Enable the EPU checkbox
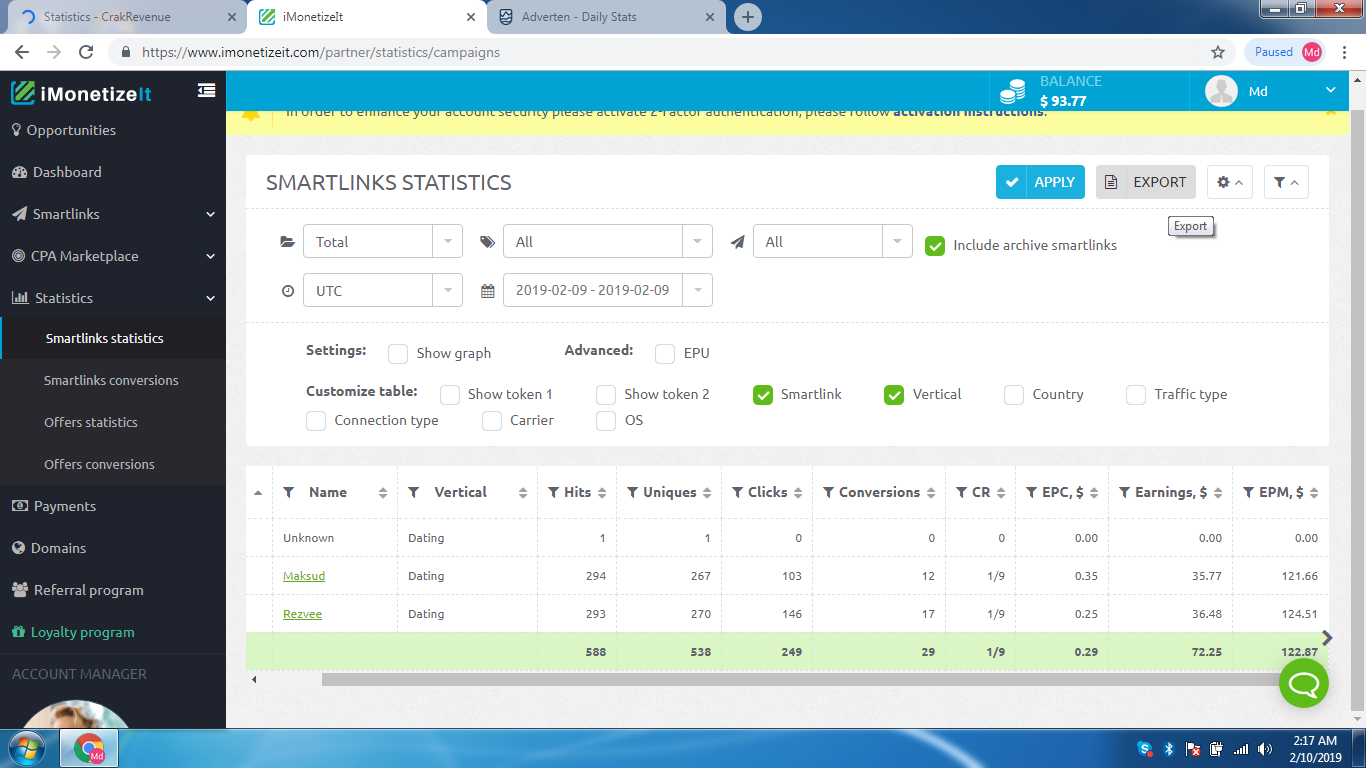This screenshot has width=1366, height=768. (665, 353)
